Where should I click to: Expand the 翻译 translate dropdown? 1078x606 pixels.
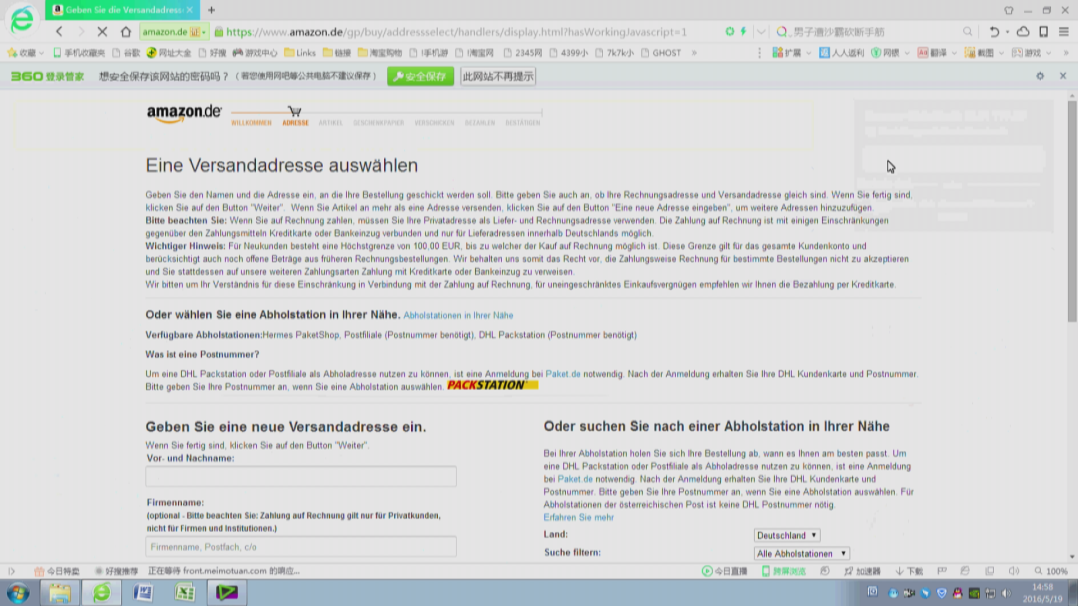(954, 53)
